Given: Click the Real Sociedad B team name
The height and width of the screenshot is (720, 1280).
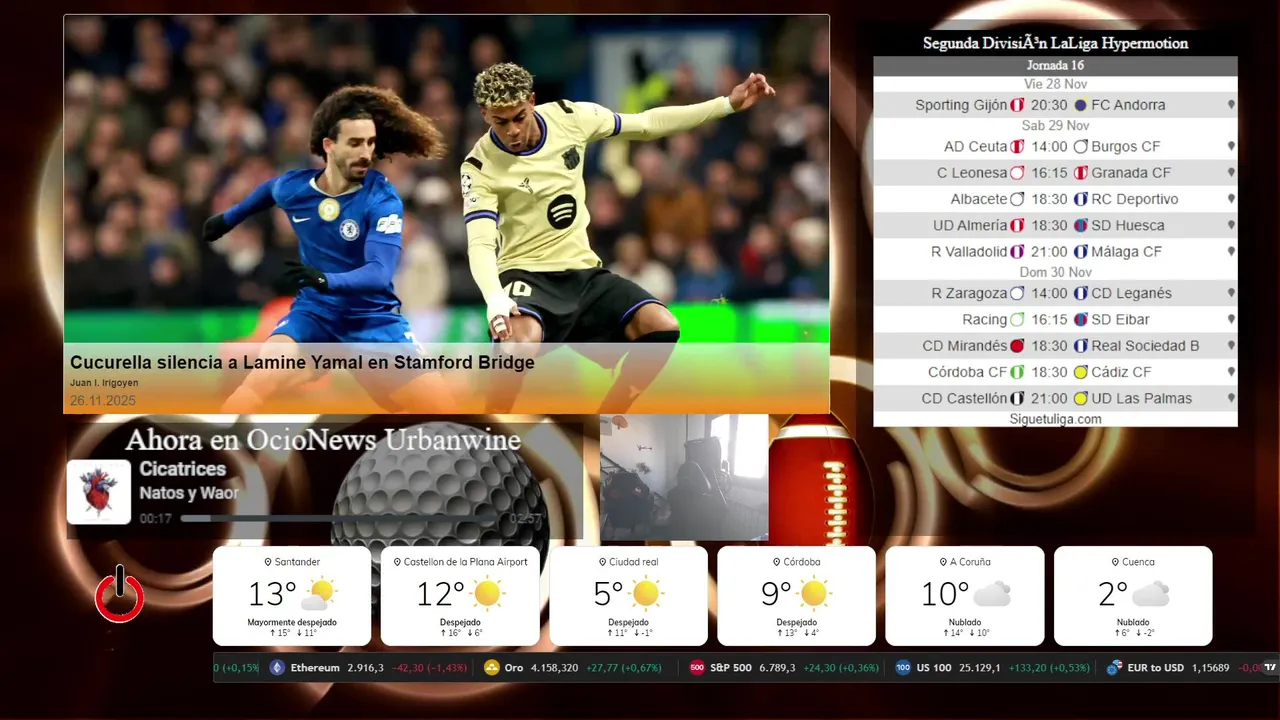Looking at the screenshot, I should click(1145, 346).
